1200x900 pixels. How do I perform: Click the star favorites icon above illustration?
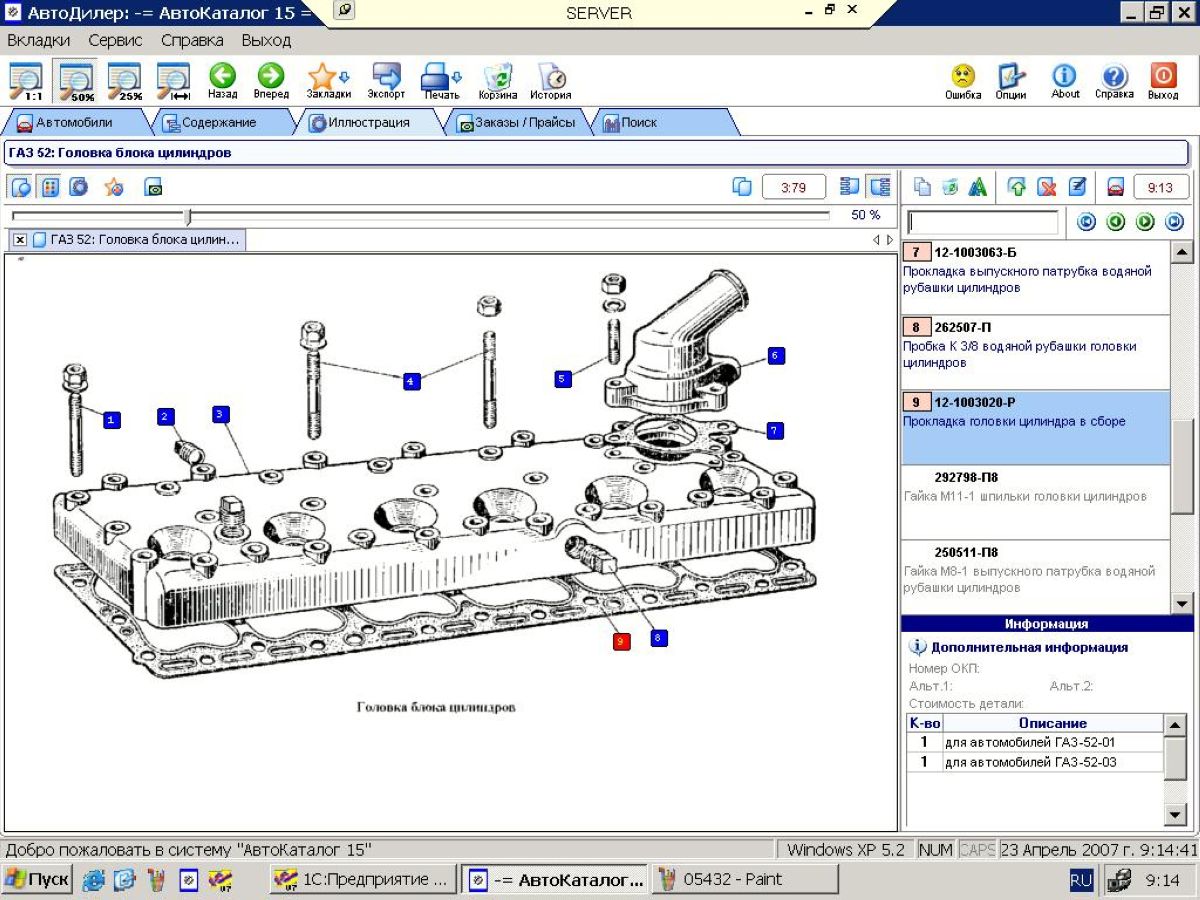[x=114, y=187]
